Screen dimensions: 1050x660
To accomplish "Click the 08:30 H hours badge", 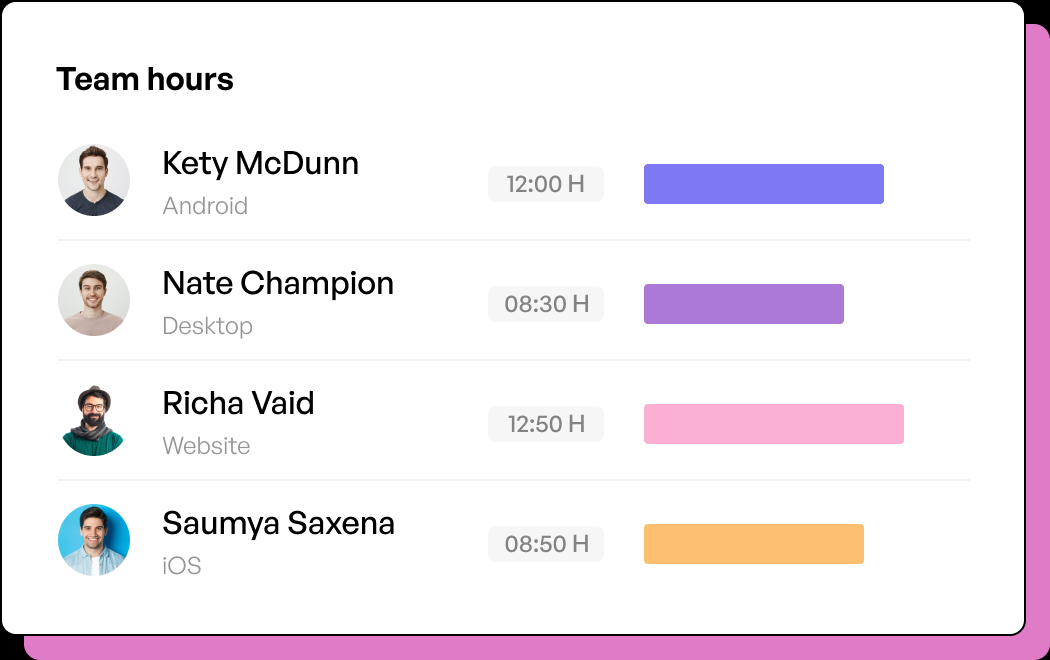I will [x=546, y=304].
